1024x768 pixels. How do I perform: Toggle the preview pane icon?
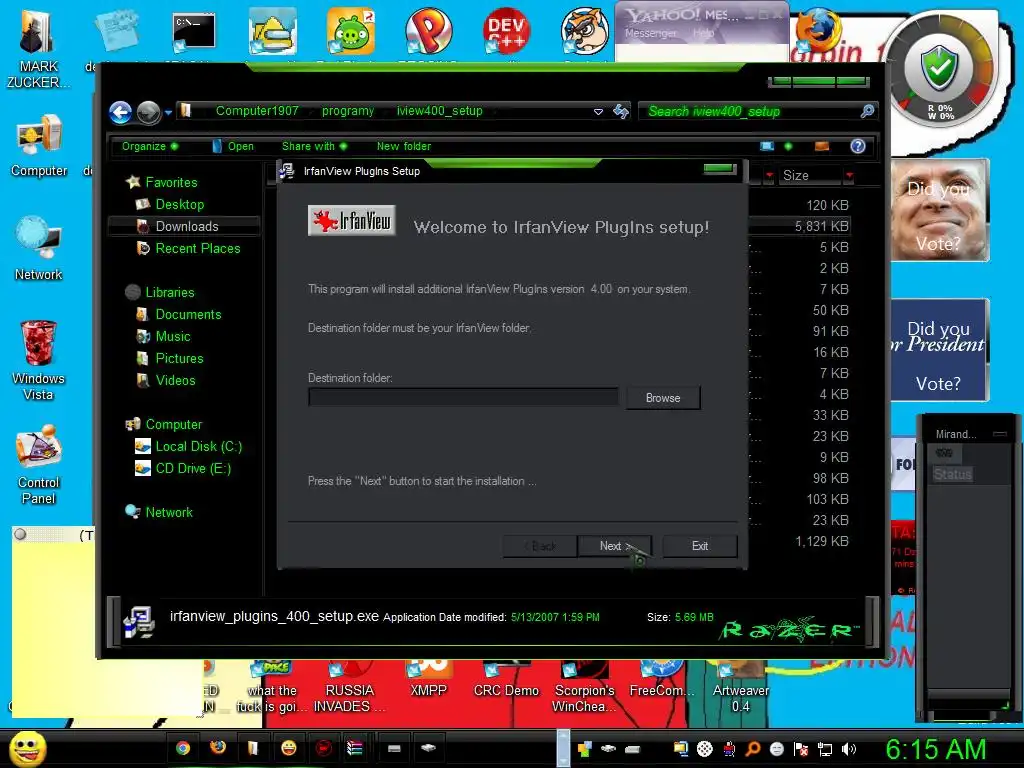click(x=822, y=146)
